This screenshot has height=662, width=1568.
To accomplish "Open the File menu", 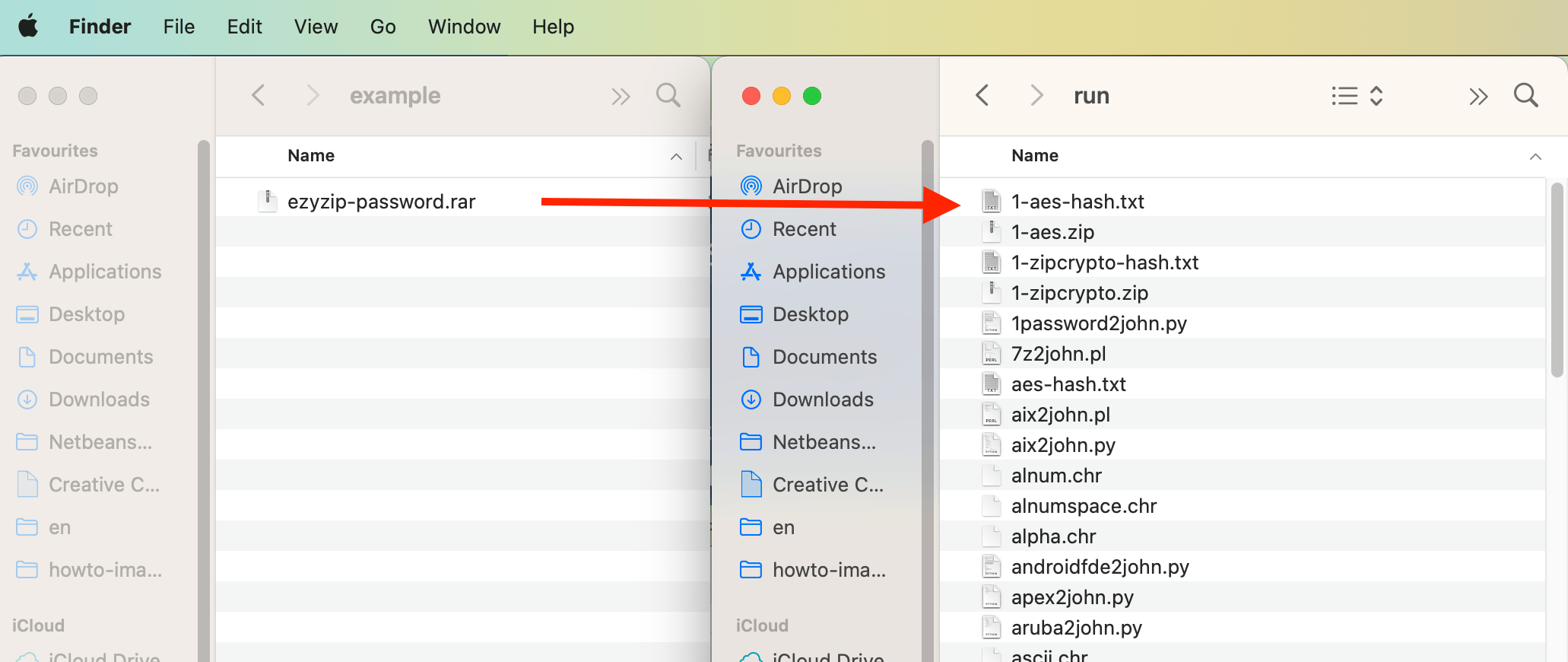I will pyautogui.click(x=179, y=27).
